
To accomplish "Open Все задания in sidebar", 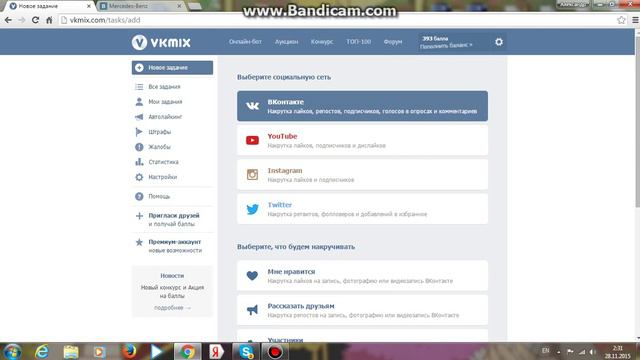I will coord(164,87).
